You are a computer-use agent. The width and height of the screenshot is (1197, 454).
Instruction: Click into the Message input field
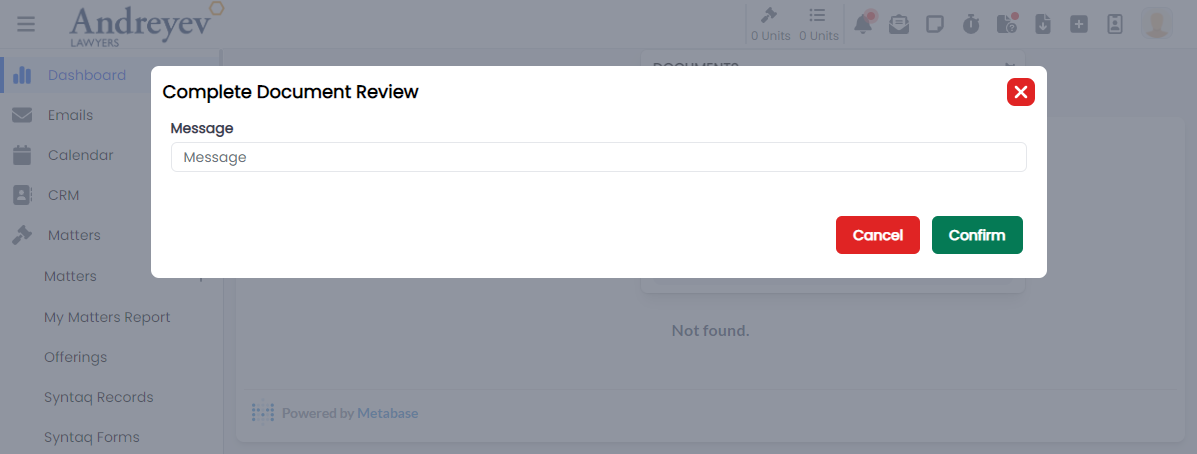(598, 157)
